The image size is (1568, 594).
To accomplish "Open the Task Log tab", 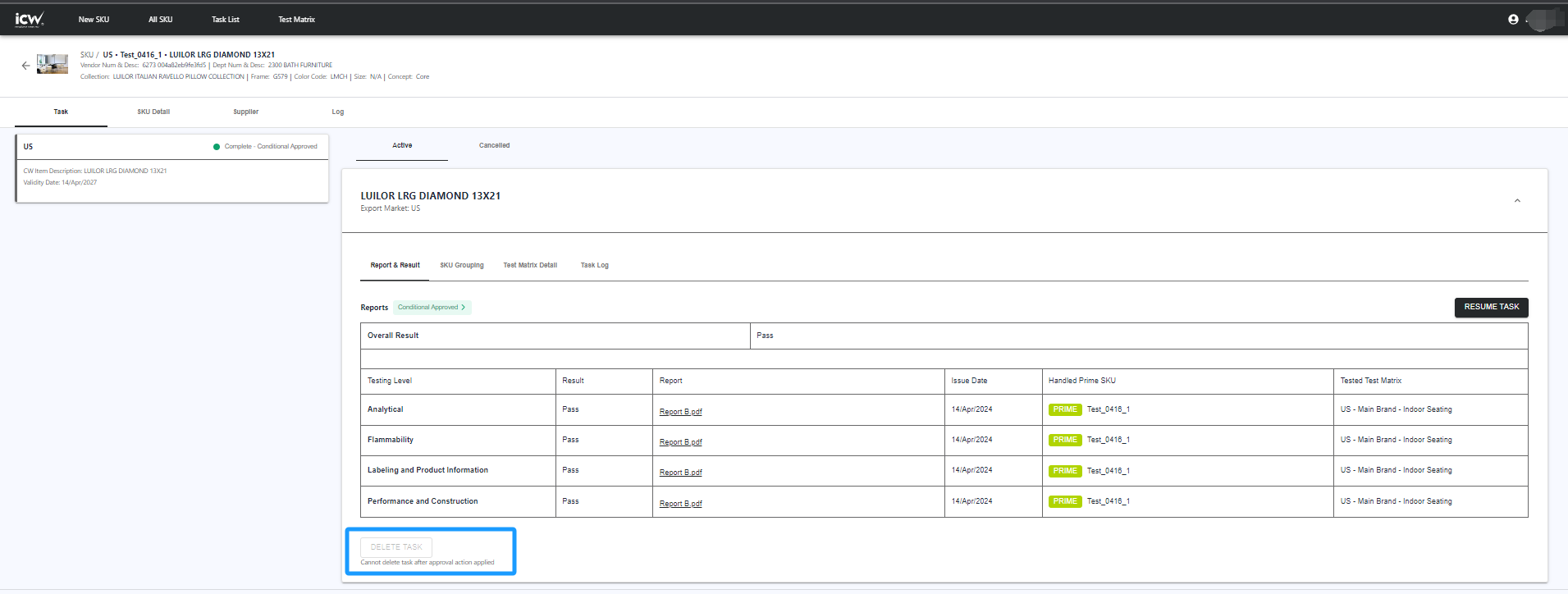I will point(594,265).
